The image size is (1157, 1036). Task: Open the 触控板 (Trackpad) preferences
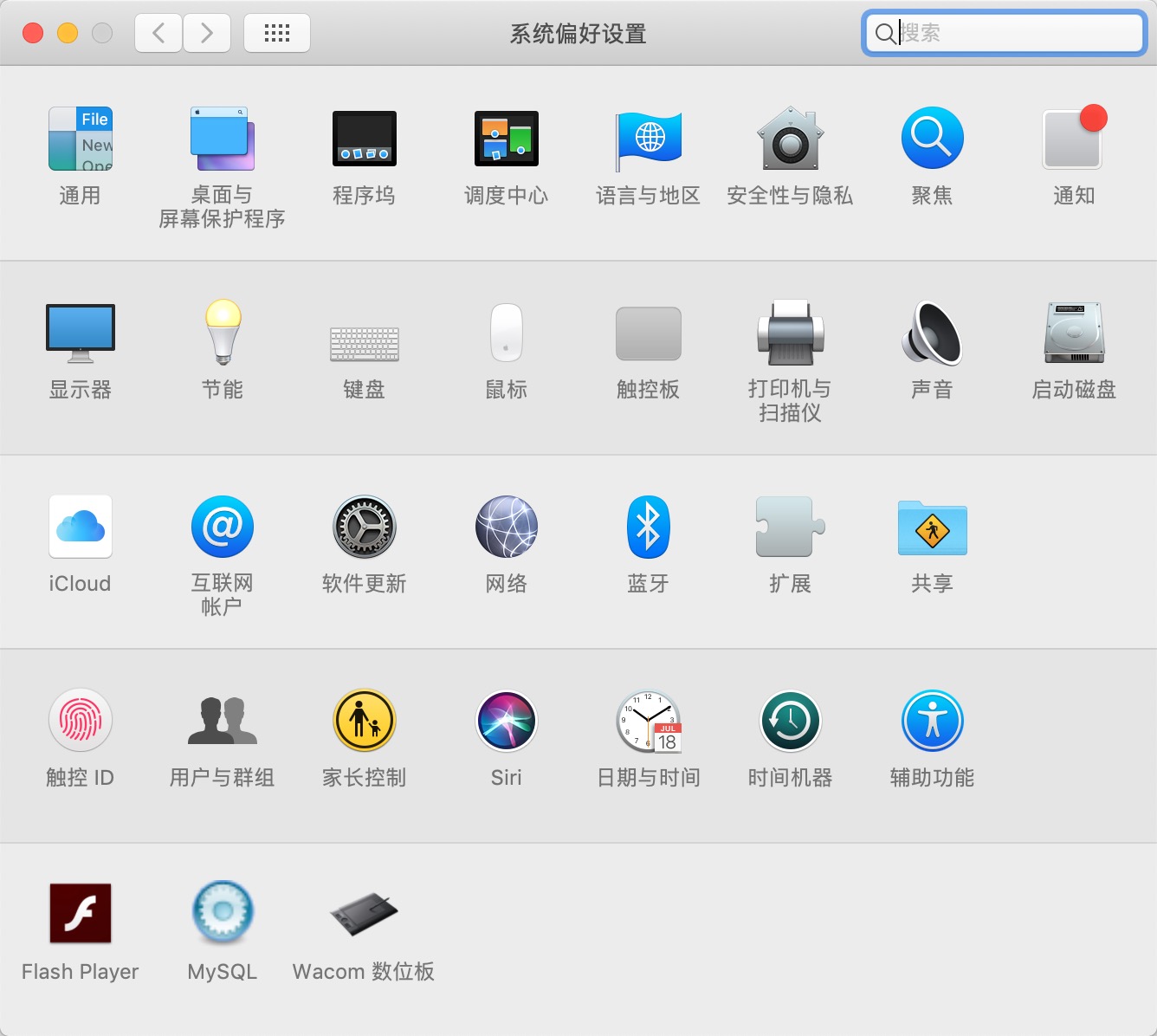tap(649, 333)
